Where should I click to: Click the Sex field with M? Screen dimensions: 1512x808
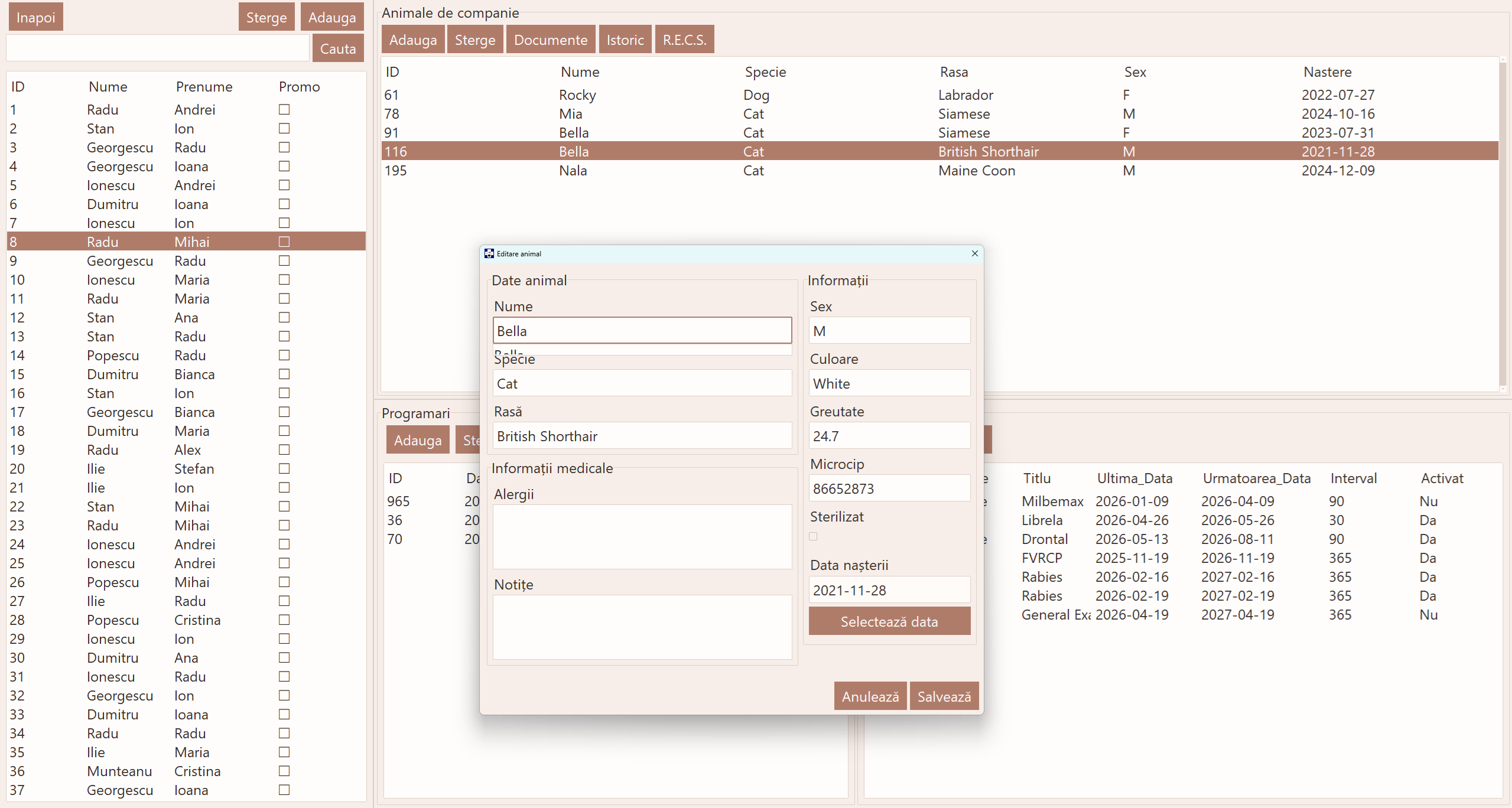tap(889, 331)
